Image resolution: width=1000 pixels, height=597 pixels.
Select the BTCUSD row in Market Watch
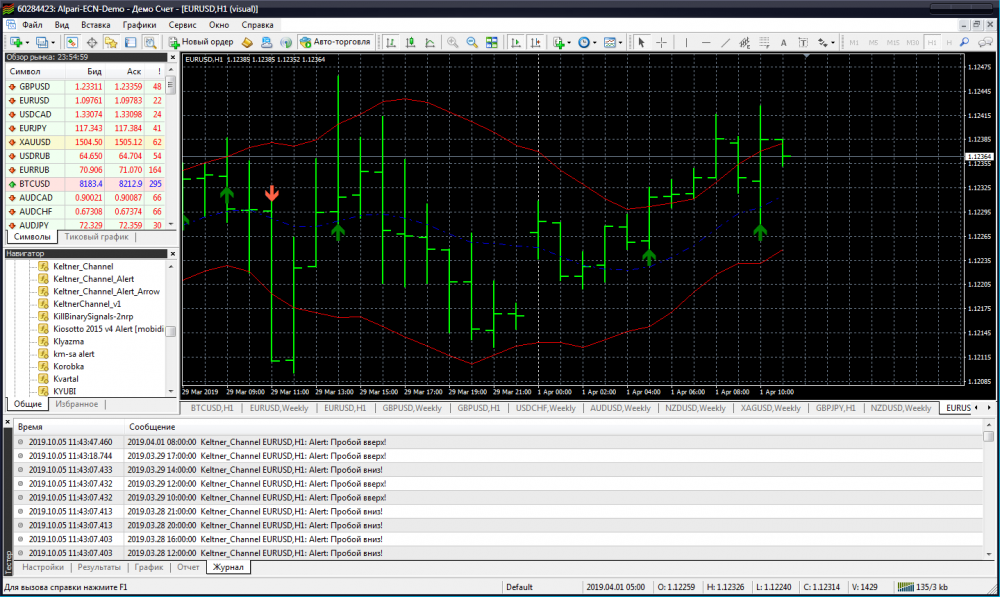point(85,184)
